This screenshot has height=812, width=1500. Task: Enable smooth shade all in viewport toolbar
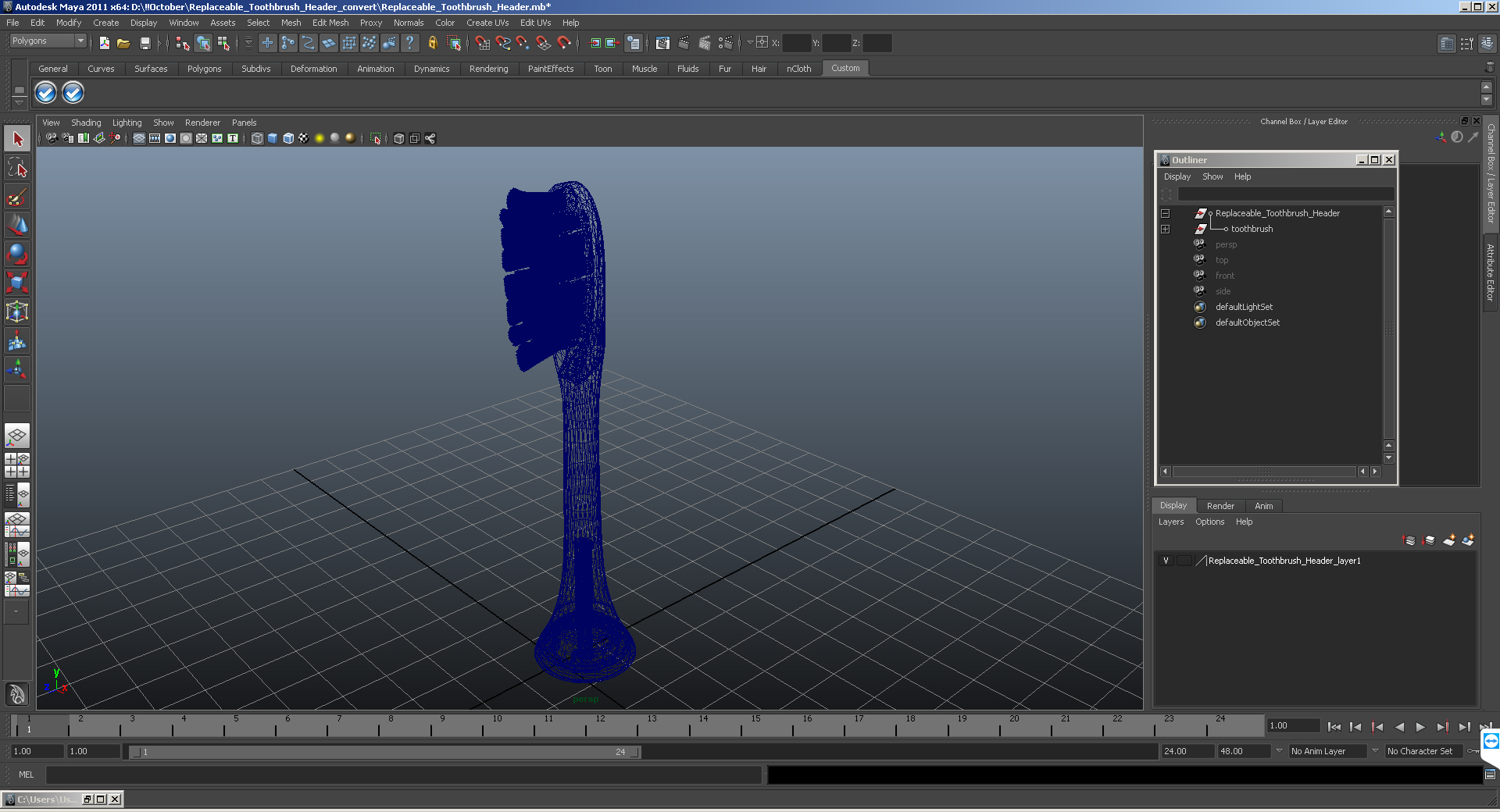coord(273,138)
